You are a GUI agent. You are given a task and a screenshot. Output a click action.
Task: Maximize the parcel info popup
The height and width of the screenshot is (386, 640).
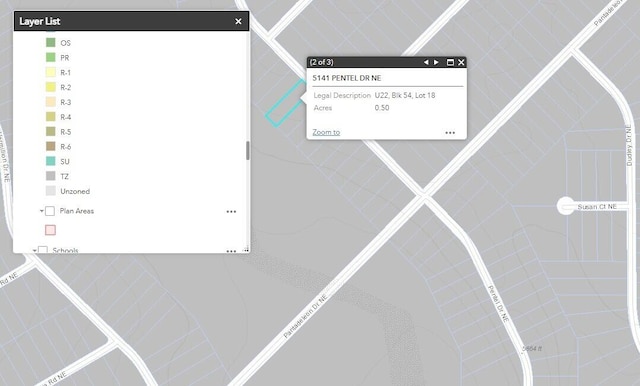tap(450, 62)
